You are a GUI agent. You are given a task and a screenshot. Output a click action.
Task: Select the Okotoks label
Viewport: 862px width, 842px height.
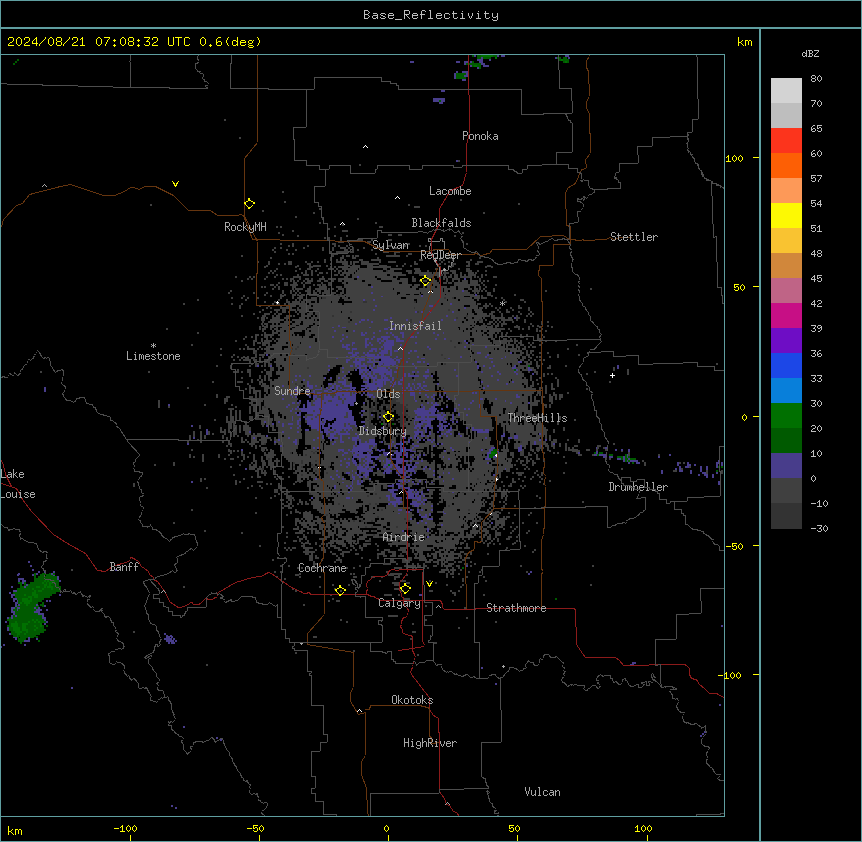coord(412,700)
